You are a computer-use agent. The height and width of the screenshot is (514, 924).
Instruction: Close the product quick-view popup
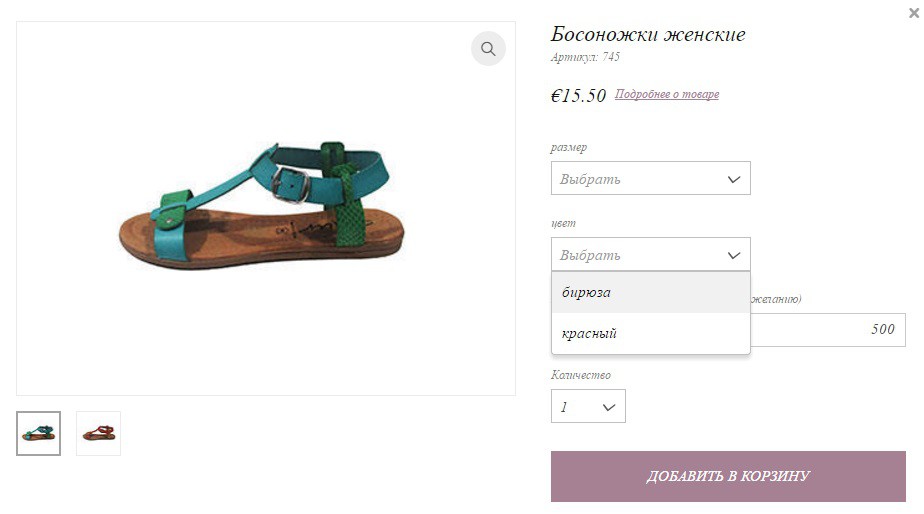point(914,13)
